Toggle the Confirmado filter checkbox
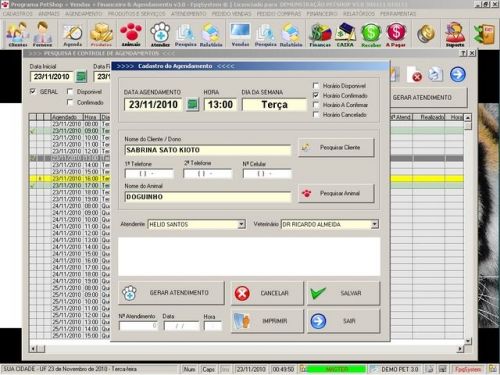Viewport: 500px width, 375px height. click(70, 102)
